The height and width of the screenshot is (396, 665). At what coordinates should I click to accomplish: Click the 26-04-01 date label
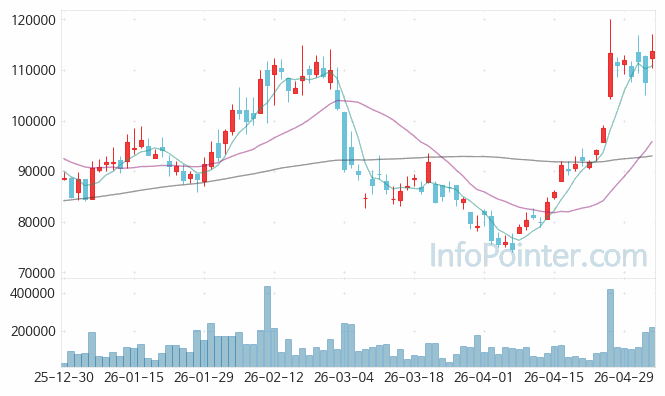(x=483, y=377)
